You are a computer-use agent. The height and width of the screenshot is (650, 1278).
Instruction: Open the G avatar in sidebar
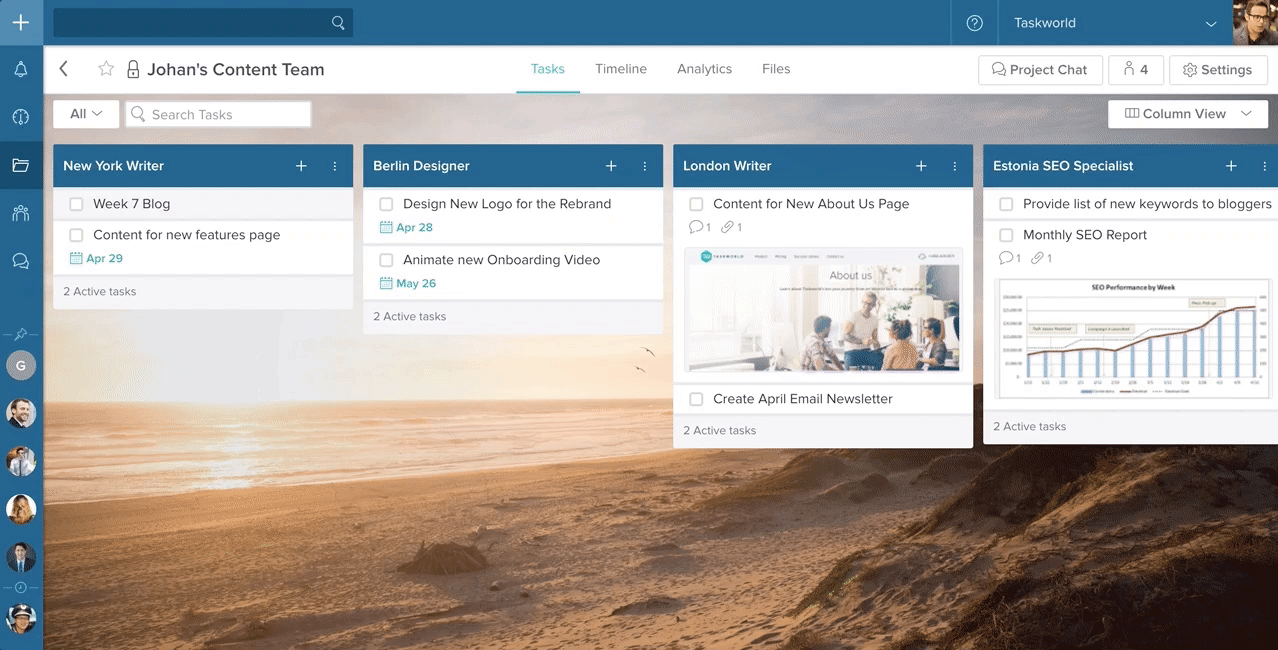click(x=21, y=364)
